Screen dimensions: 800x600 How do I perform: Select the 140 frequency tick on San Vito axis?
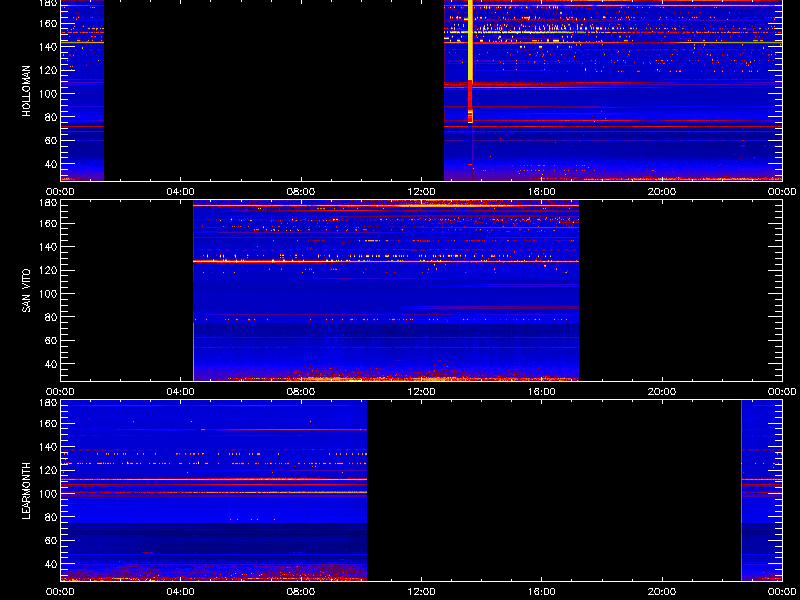(x=48, y=247)
